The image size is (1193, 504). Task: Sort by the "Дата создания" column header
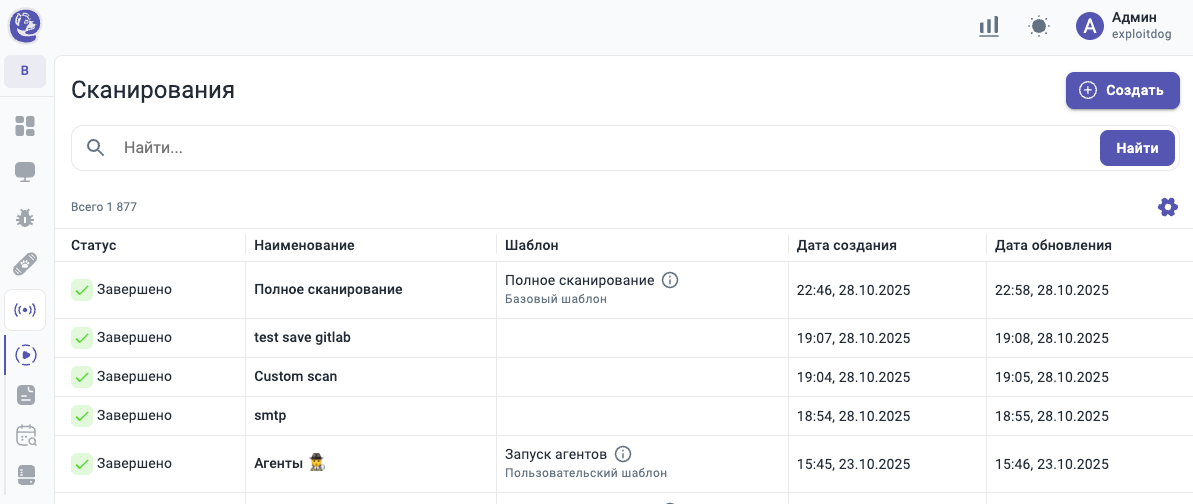(846, 245)
